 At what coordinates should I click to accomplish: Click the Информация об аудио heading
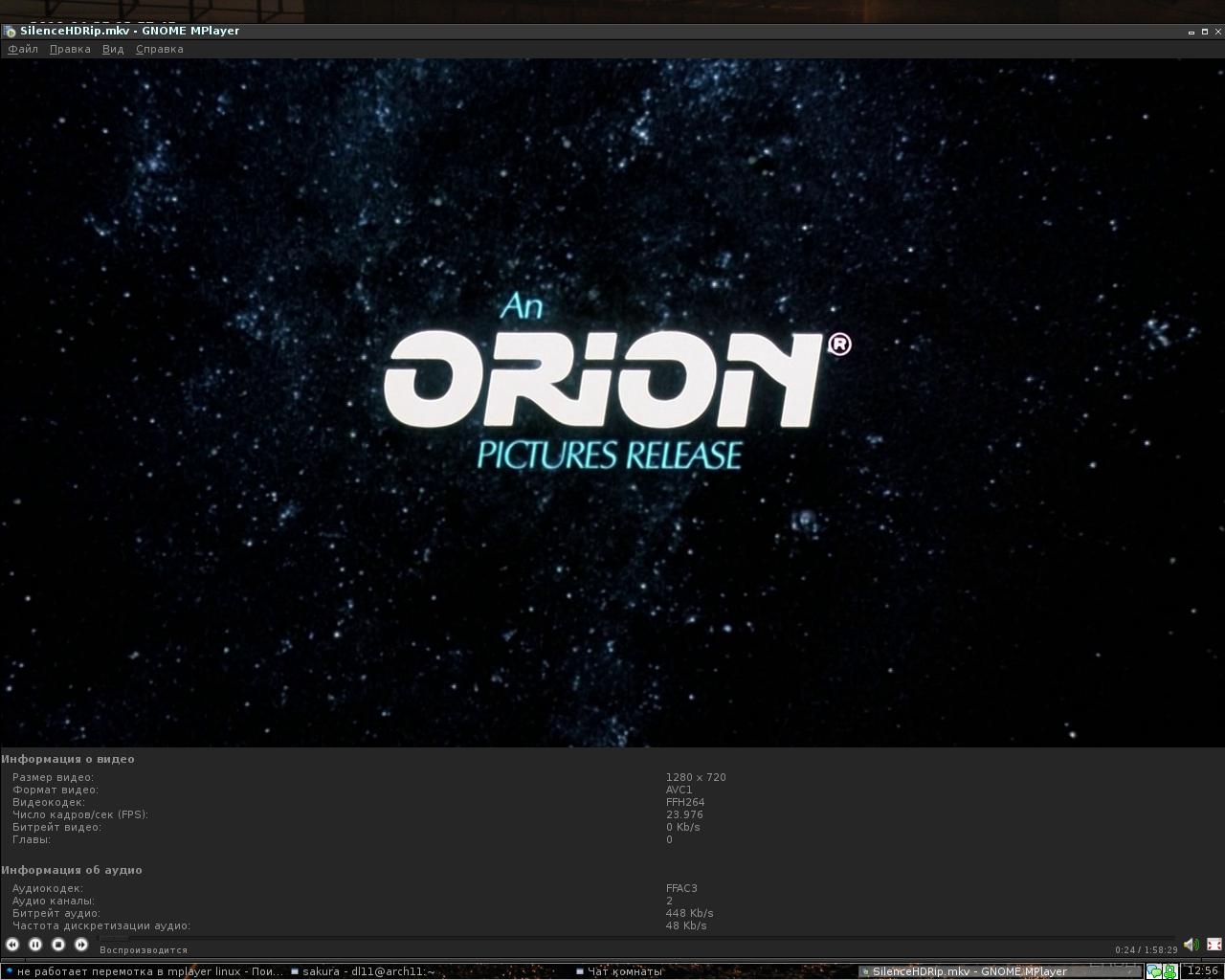click(x=72, y=870)
